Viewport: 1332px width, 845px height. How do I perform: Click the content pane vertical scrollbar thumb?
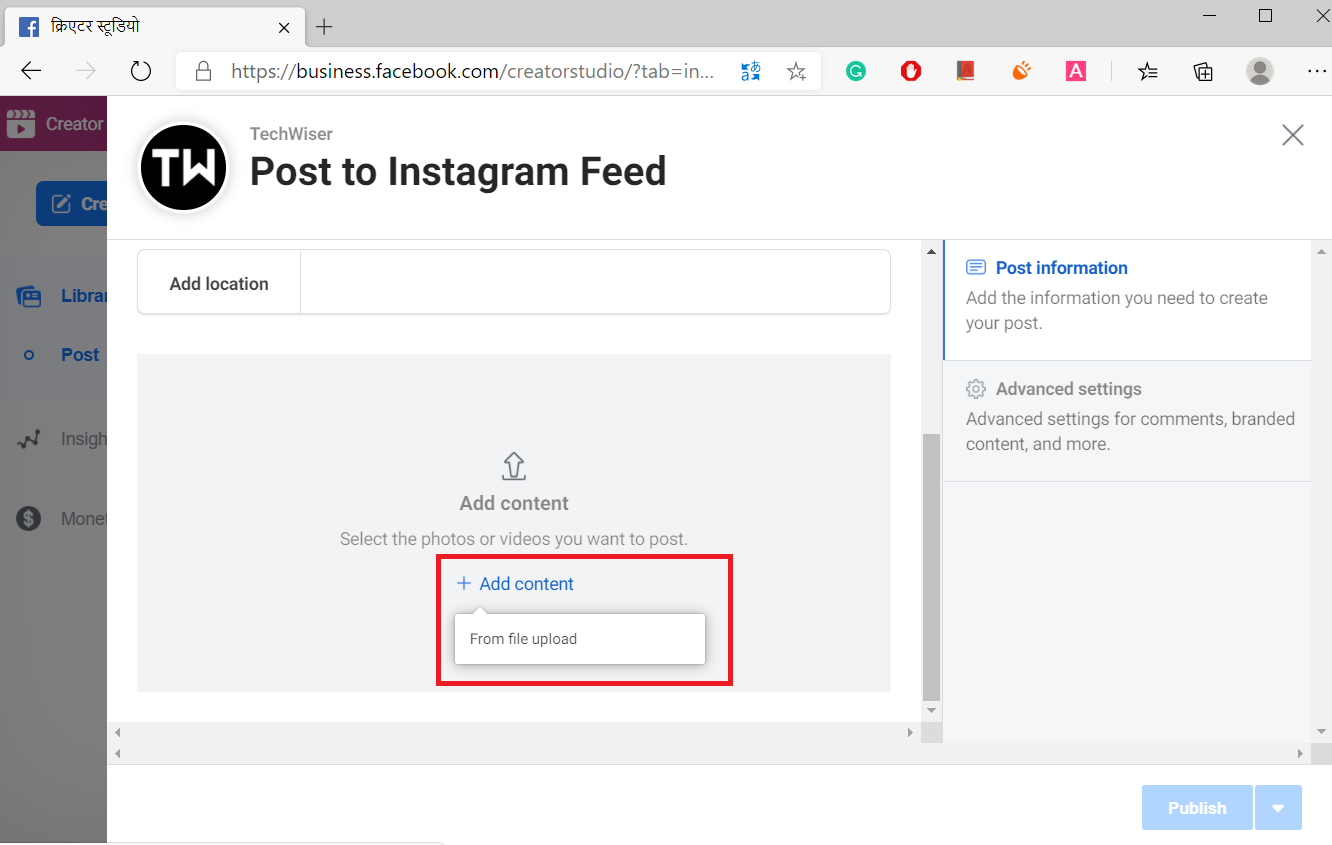coord(931,567)
